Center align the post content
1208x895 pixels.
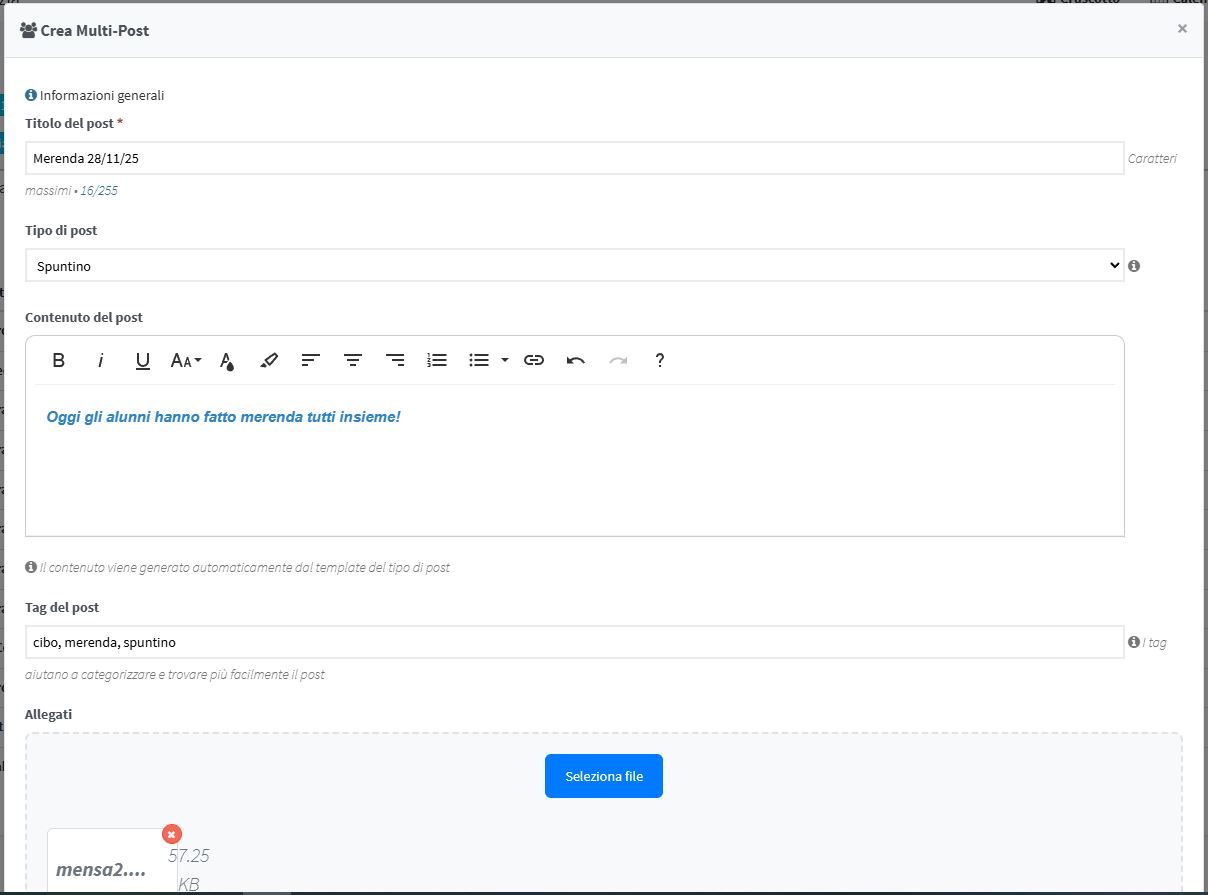coord(353,360)
